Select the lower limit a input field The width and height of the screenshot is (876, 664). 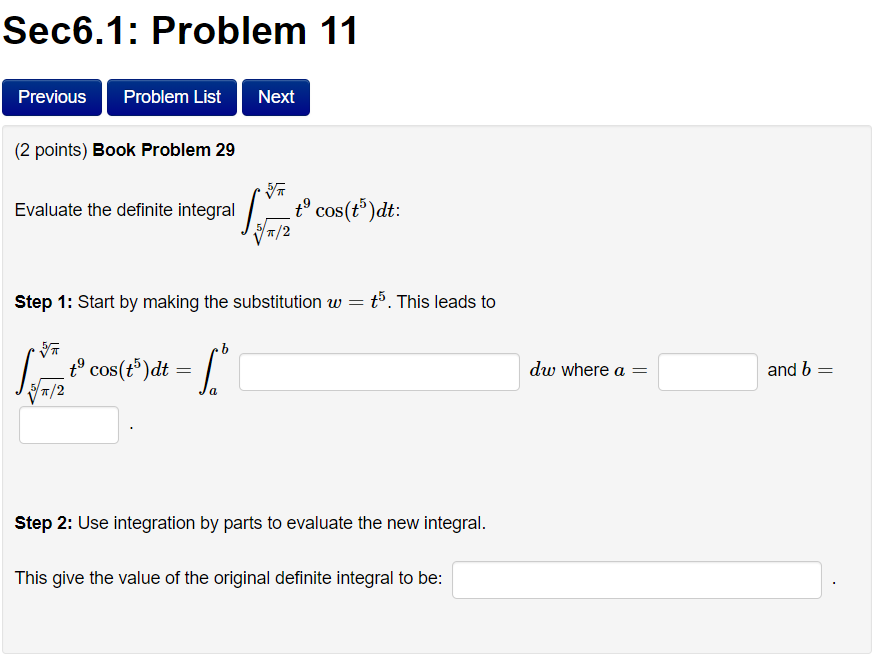coord(707,371)
